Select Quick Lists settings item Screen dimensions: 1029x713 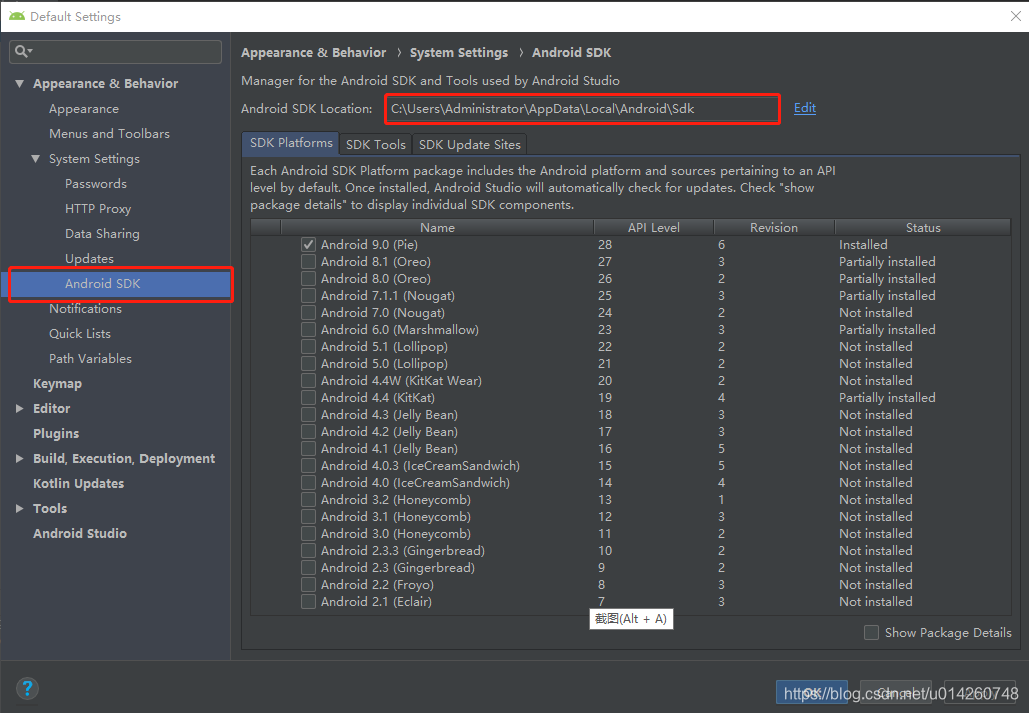point(80,334)
